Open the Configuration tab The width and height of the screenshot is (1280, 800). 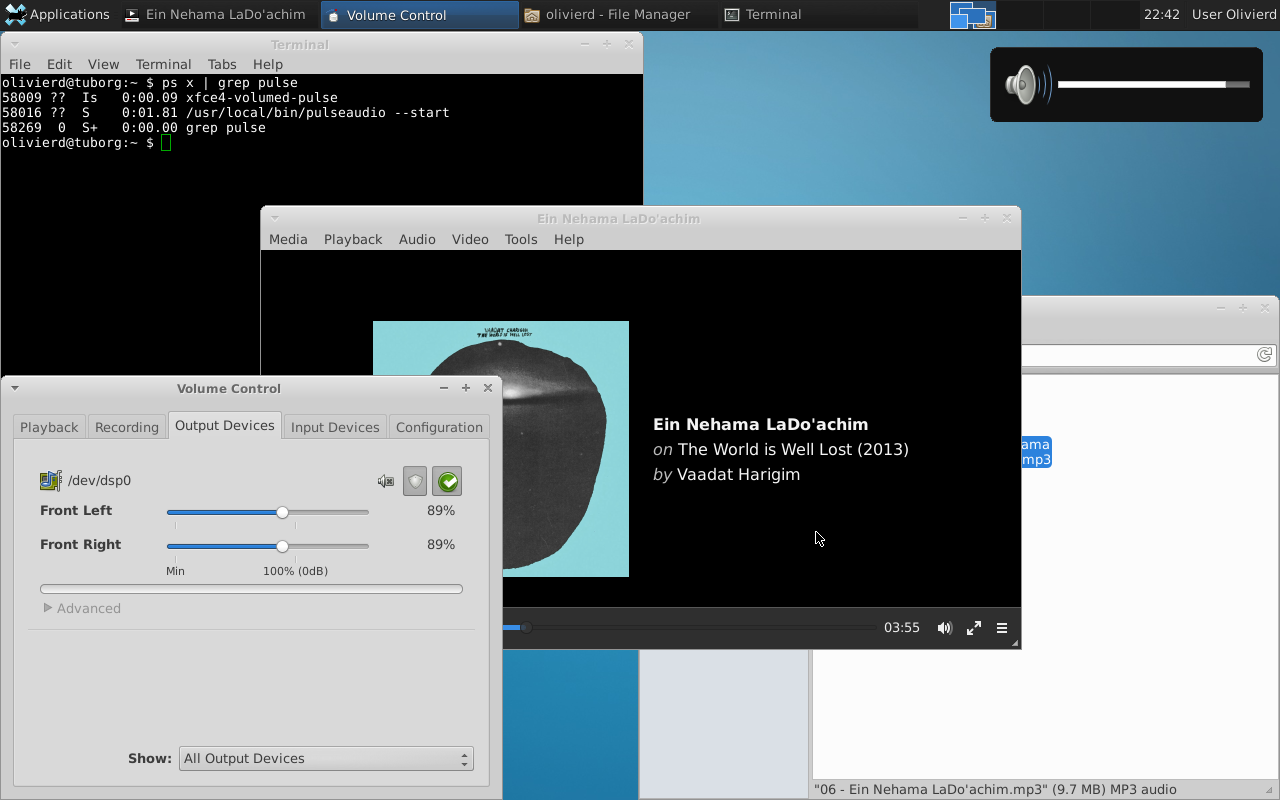coord(439,427)
